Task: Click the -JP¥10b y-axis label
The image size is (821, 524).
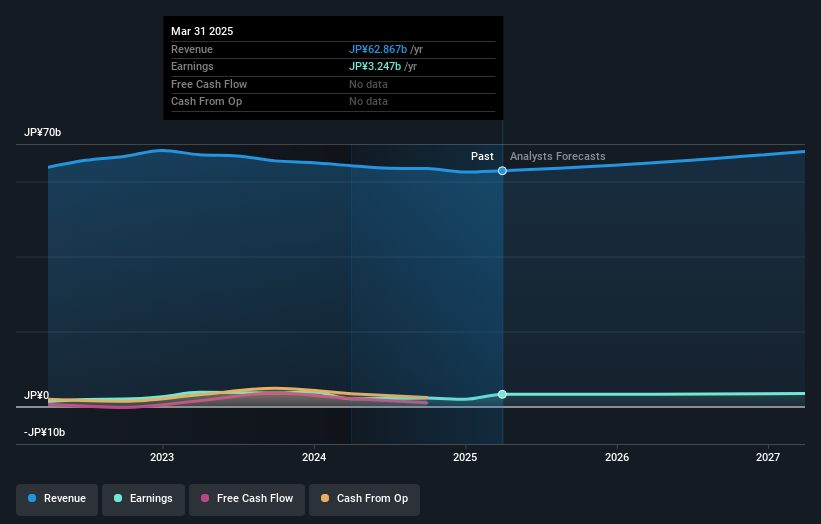Action: [45, 432]
